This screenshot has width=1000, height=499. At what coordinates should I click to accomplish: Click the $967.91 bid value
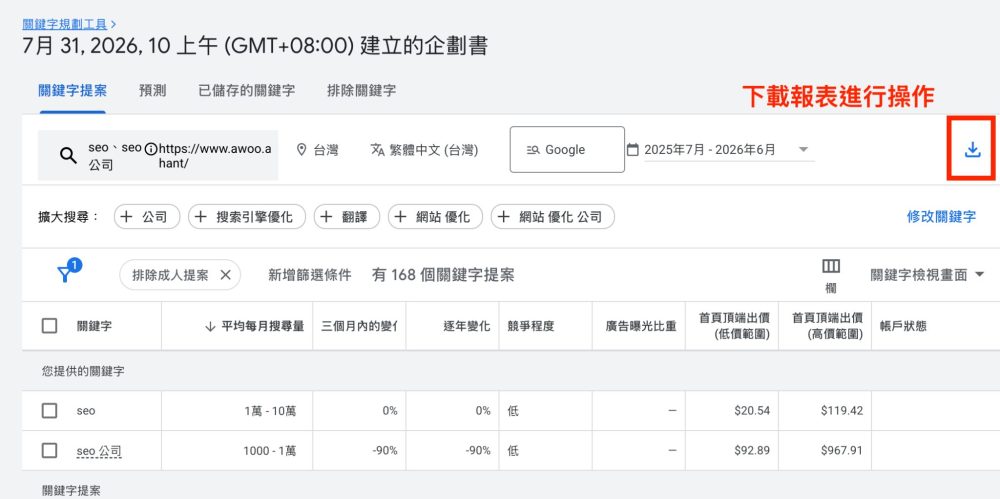pos(842,451)
